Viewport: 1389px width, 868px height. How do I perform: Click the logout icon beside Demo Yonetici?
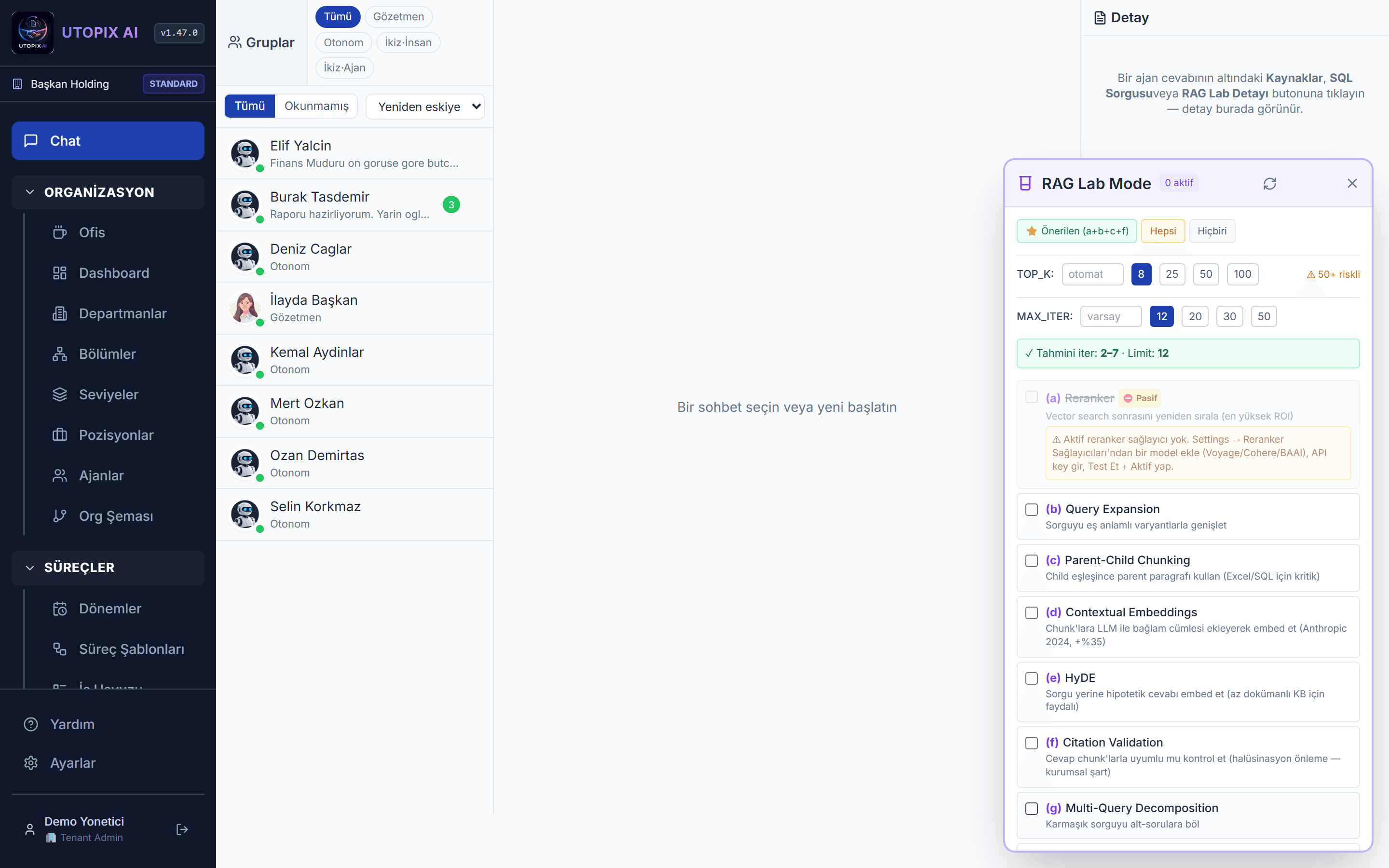tap(182, 829)
